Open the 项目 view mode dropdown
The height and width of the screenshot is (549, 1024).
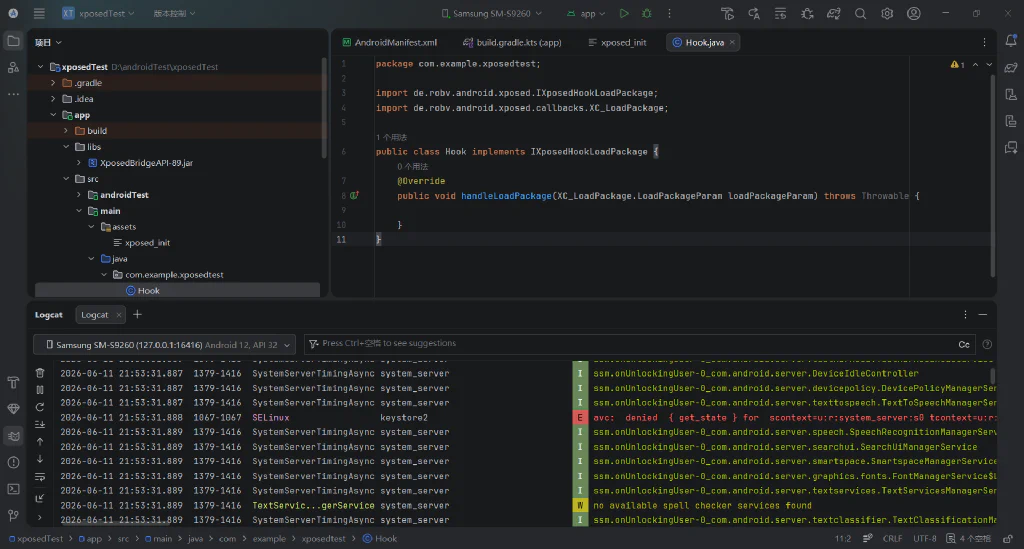[48, 42]
